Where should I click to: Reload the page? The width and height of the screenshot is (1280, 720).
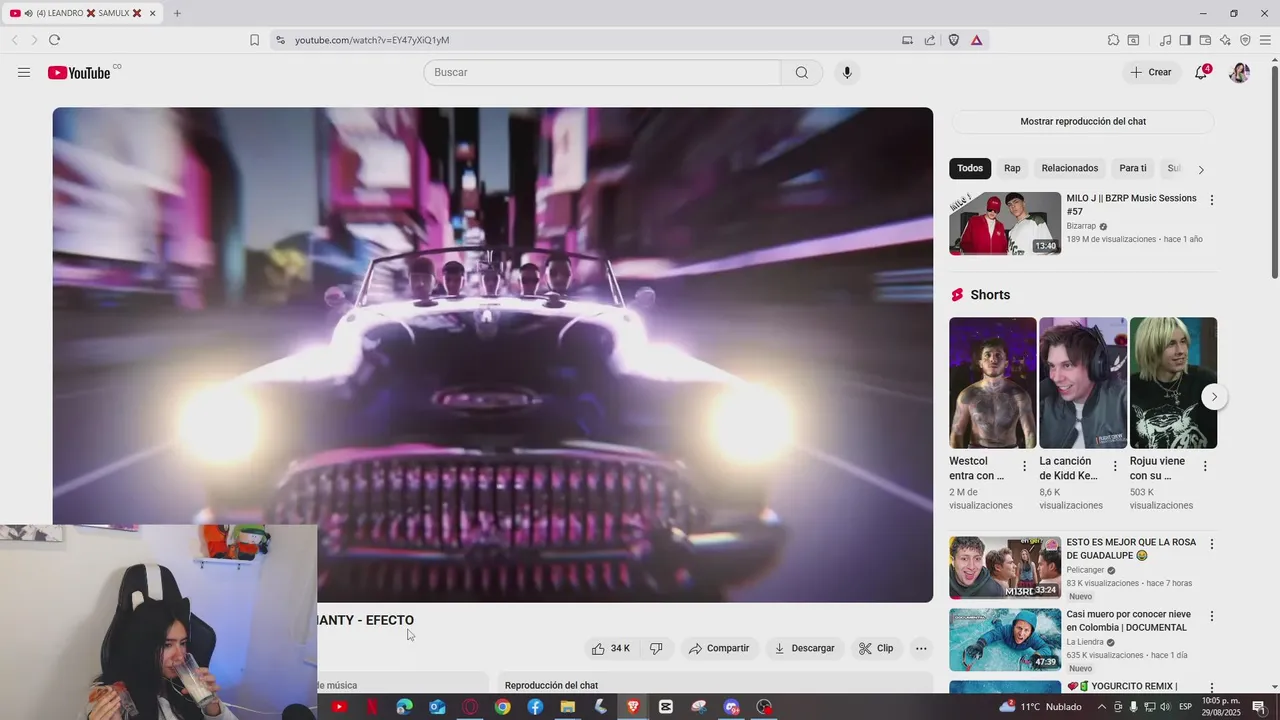(x=54, y=40)
